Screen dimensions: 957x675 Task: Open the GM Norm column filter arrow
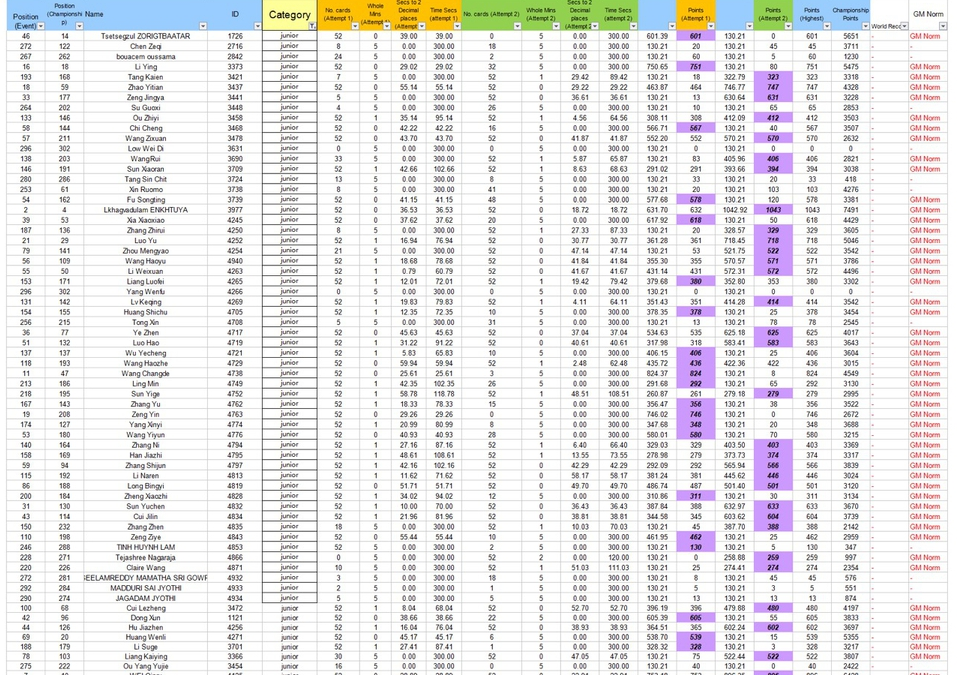pyautogui.click(x=943, y=26)
